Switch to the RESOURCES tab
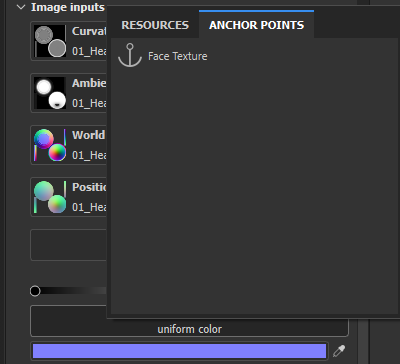The height and width of the screenshot is (364, 400). point(155,25)
